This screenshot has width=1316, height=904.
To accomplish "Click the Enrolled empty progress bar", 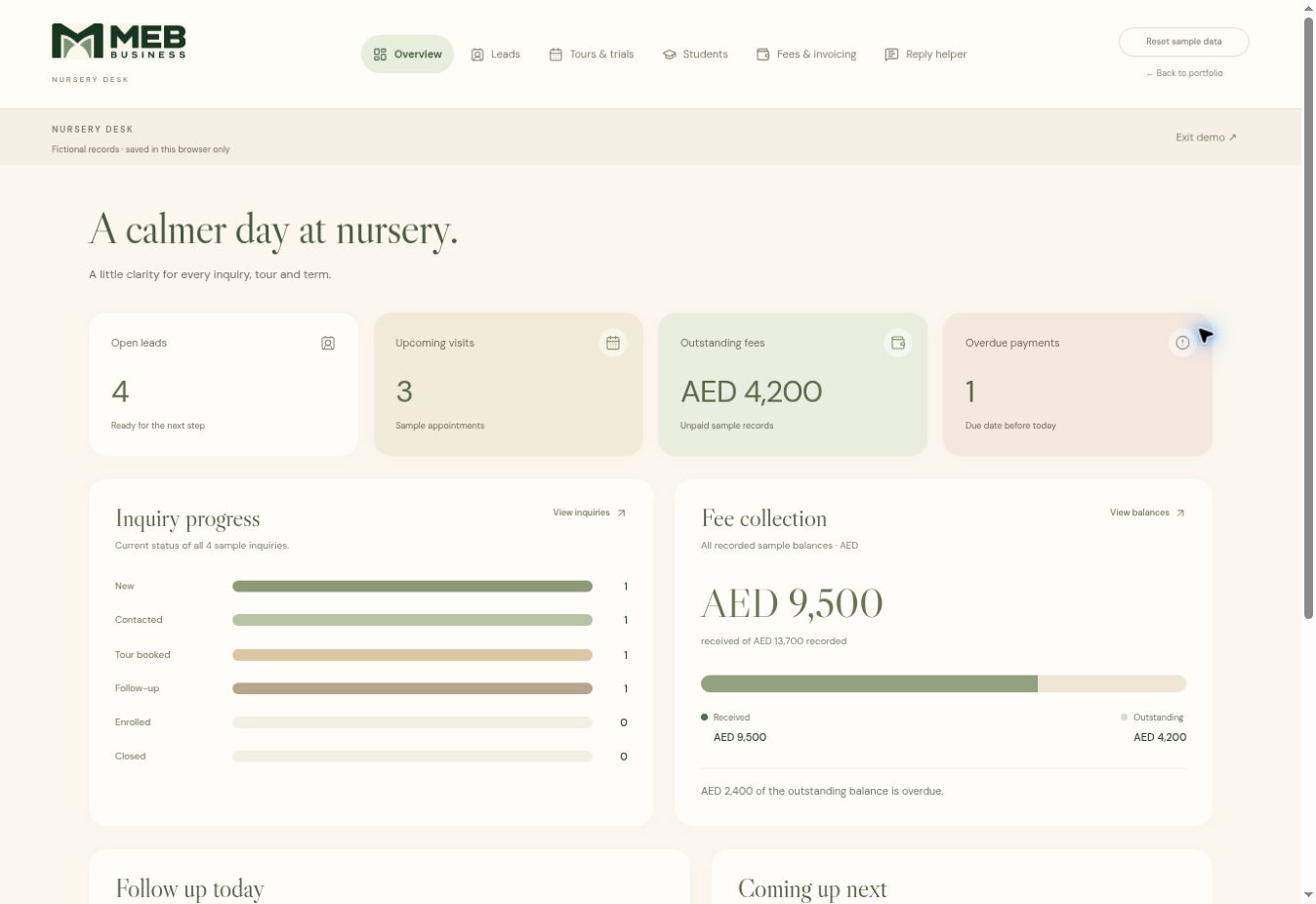I will click(x=412, y=722).
